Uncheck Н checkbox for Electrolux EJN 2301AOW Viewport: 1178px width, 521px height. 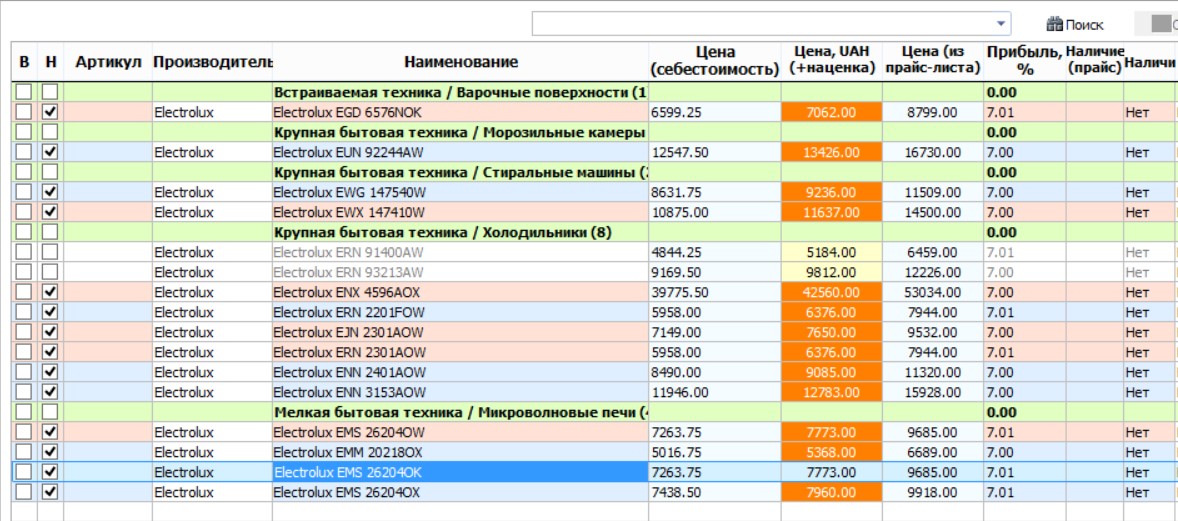(50, 332)
